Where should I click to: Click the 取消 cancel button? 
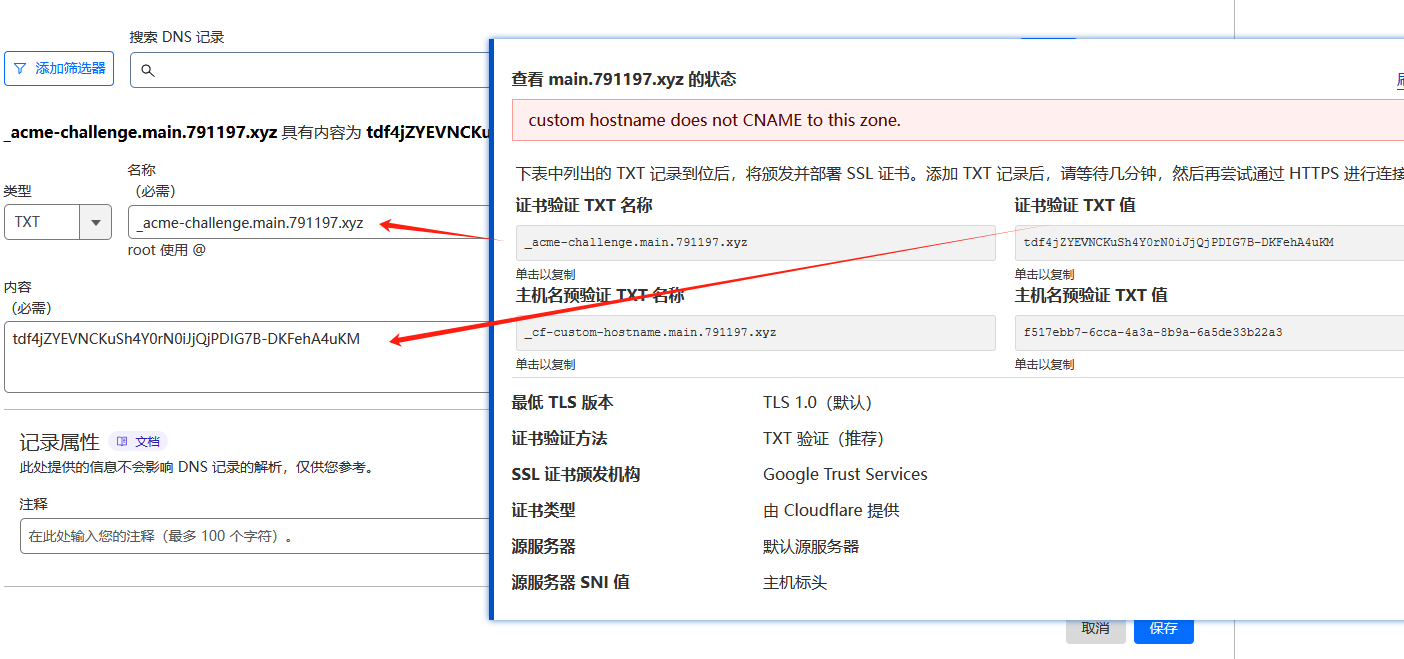tap(1095, 628)
